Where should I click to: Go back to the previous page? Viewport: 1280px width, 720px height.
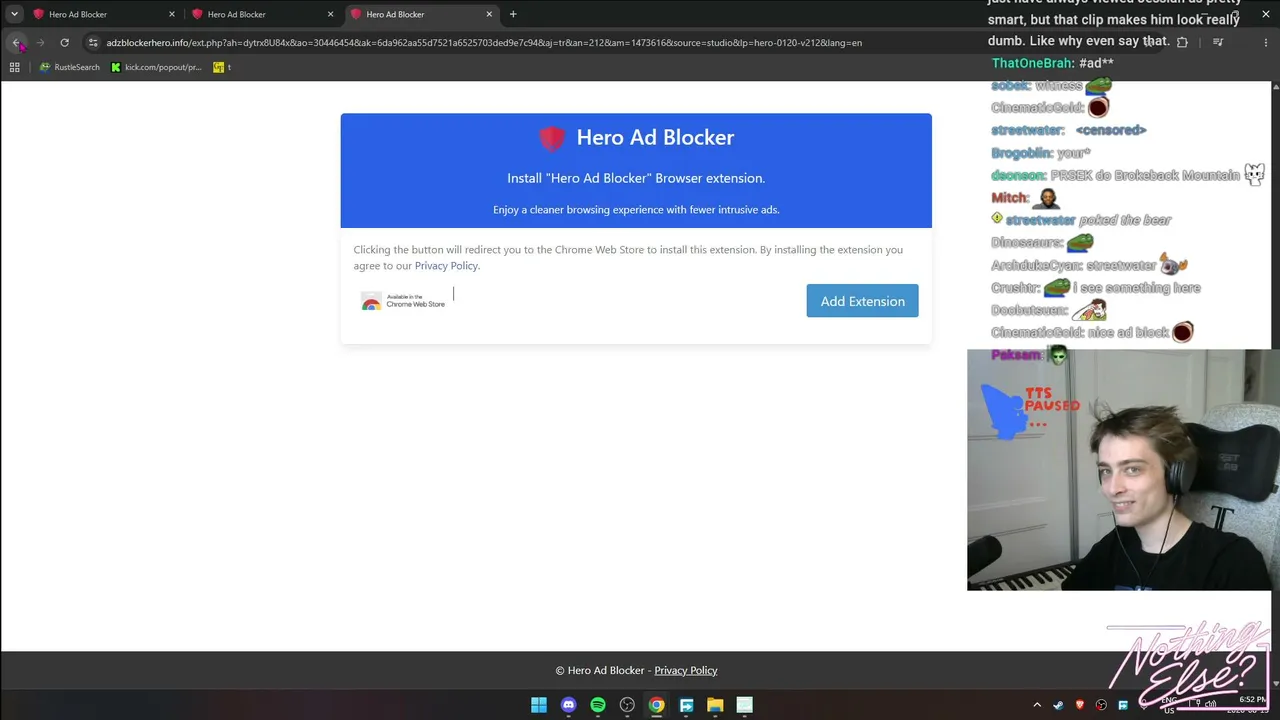pos(16,42)
